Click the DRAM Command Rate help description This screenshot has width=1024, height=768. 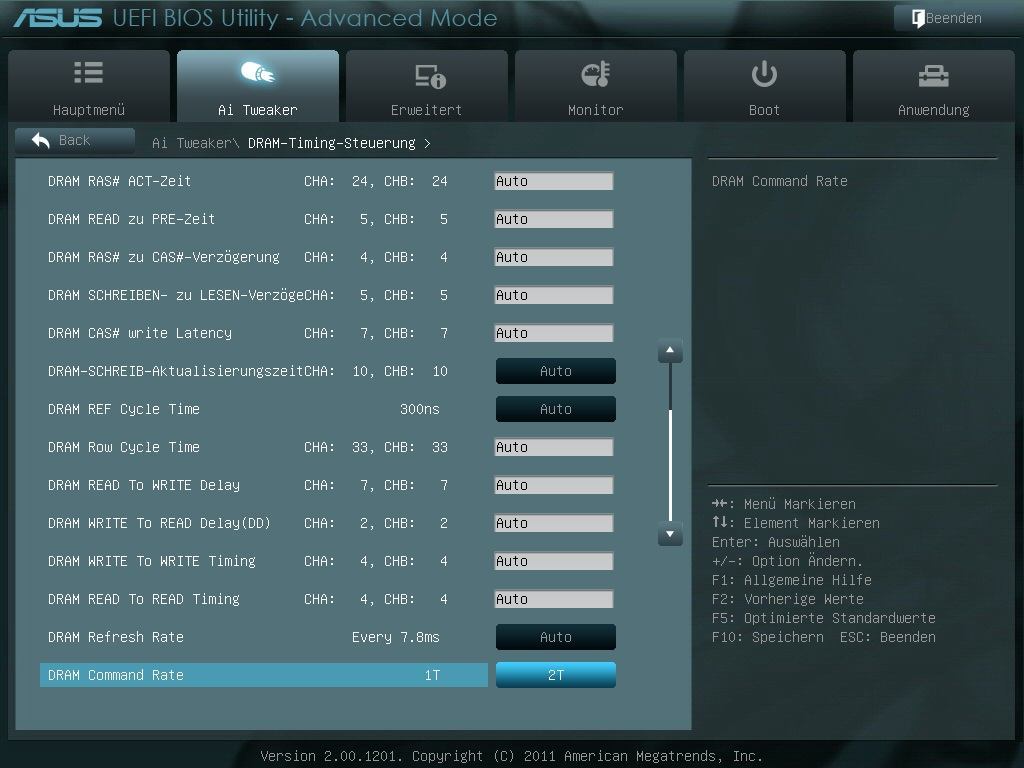pyautogui.click(x=780, y=181)
